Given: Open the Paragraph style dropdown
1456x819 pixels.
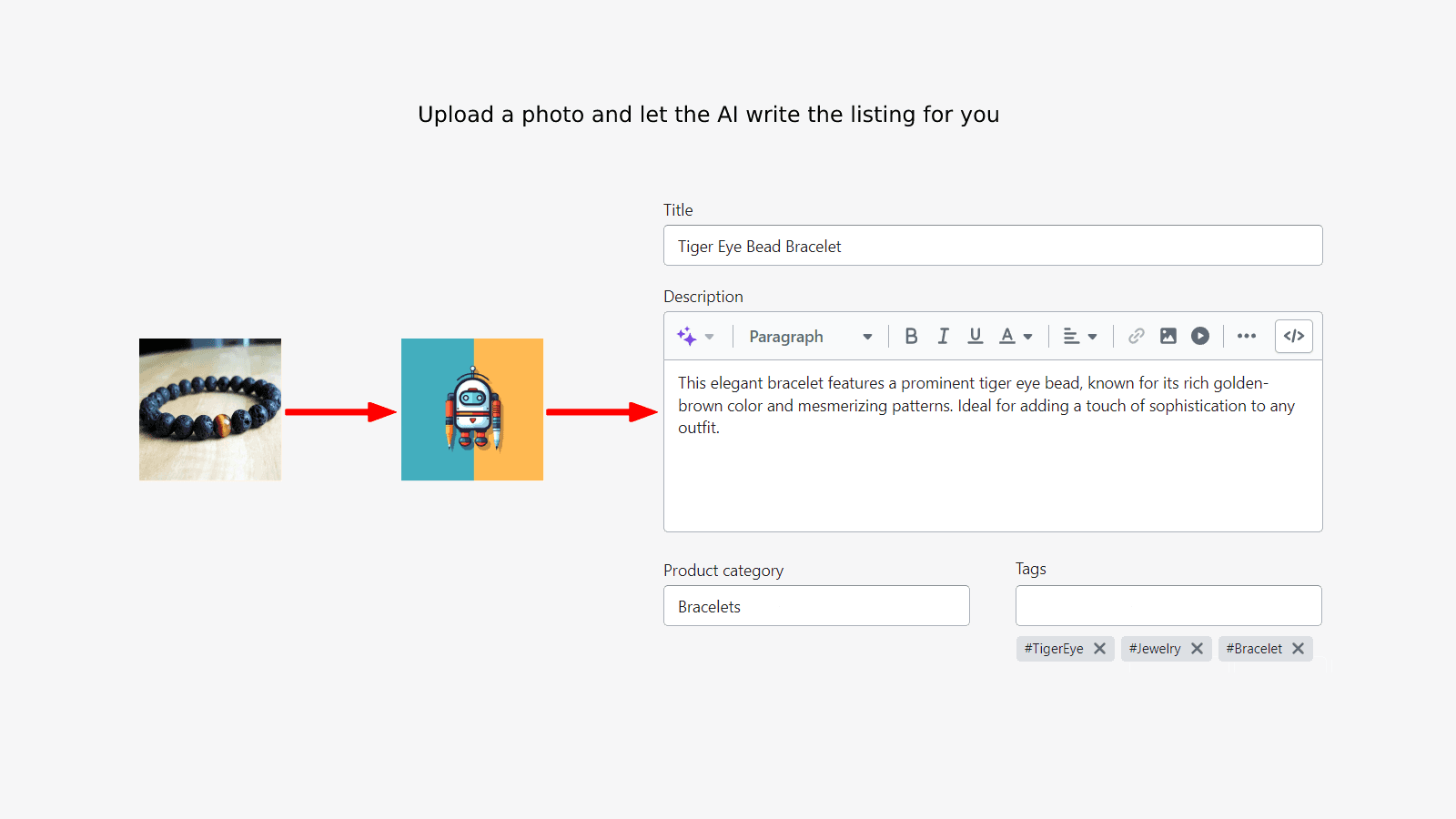Looking at the screenshot, I should (x=810, y=337).
